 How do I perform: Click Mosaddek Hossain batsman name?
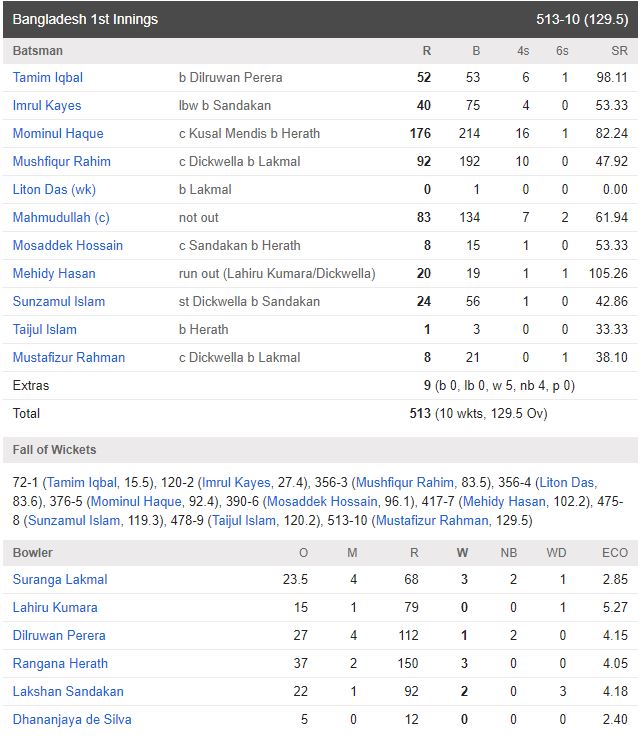point(68,245)
